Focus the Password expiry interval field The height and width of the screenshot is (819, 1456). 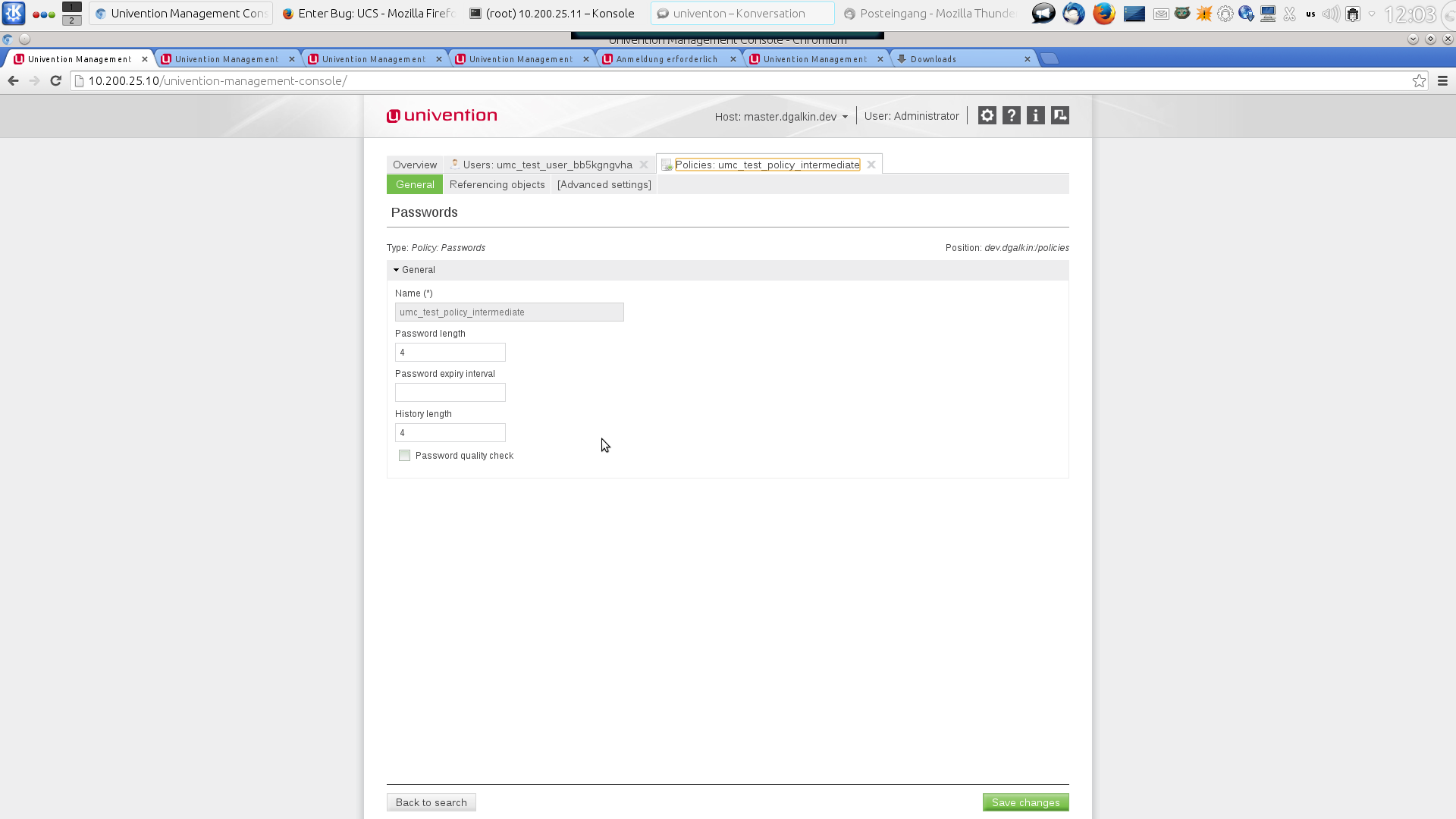(450, 393)
